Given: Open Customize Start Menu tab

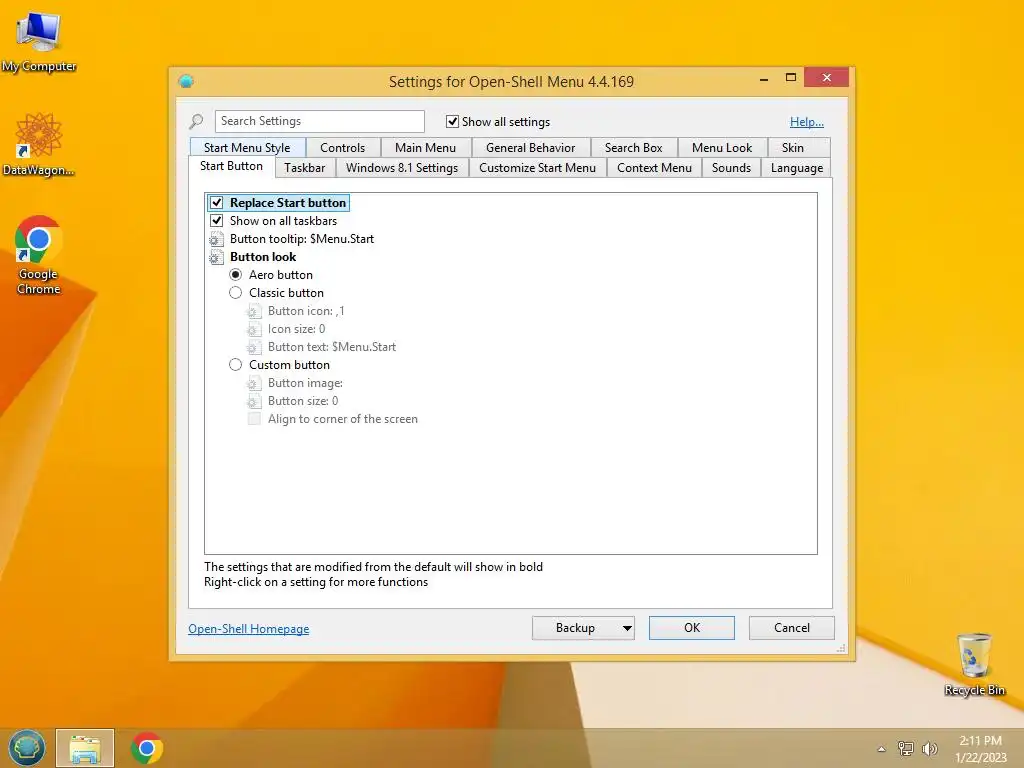Looking at the screenshot, I should tap(537, 168).
